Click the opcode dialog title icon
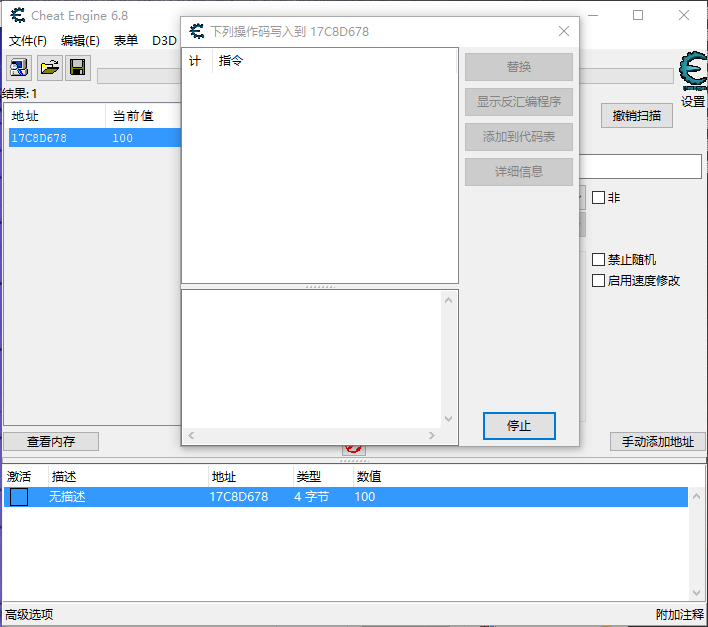 coord(196,31)
